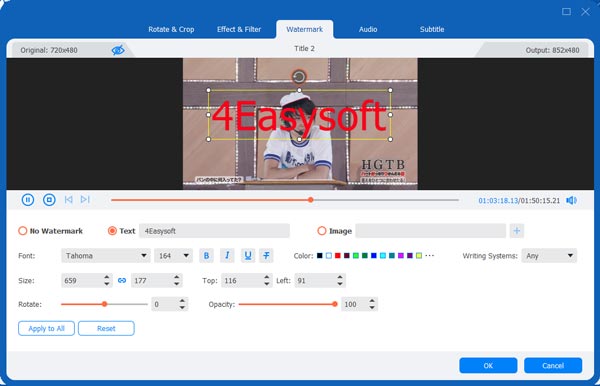This screenshot has height=386, width=600.
Task: Increase the Rotate value
Action: [x=182, y=301]
